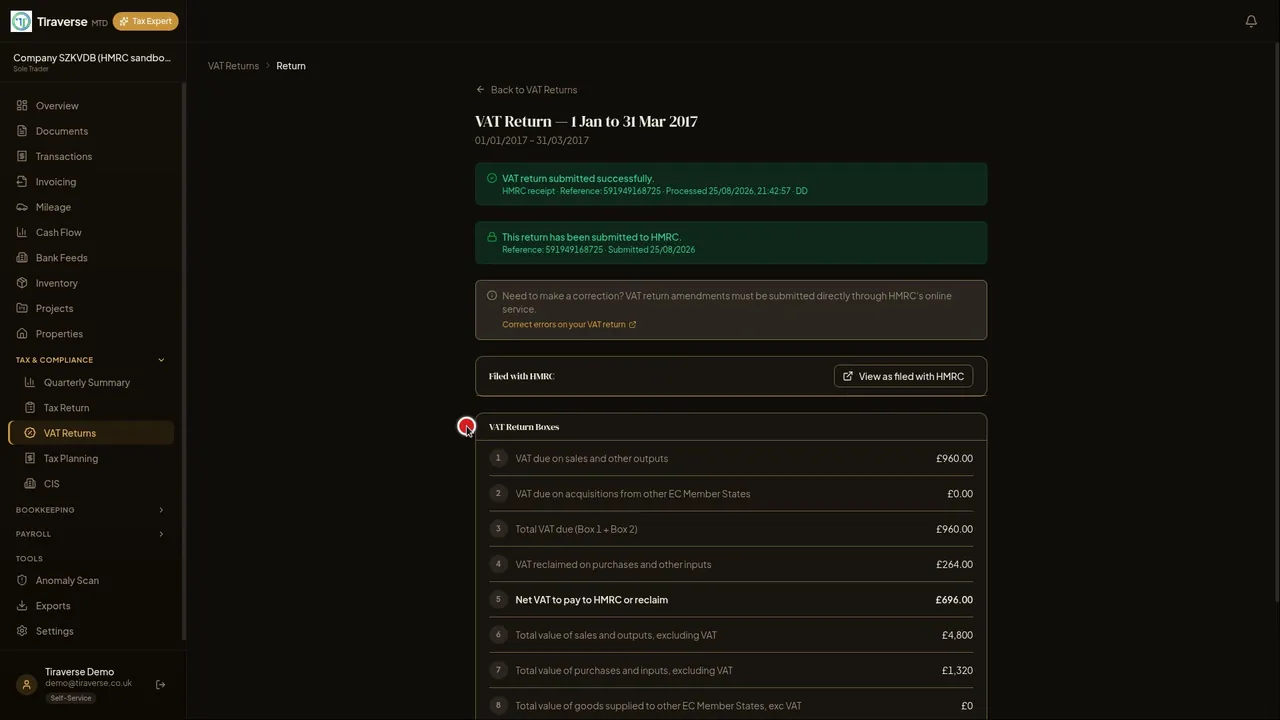The width and height of the screenshot is (1280, 720).
Task: Click the Transactions sidebar icon
Action: [x=22, y=156]
